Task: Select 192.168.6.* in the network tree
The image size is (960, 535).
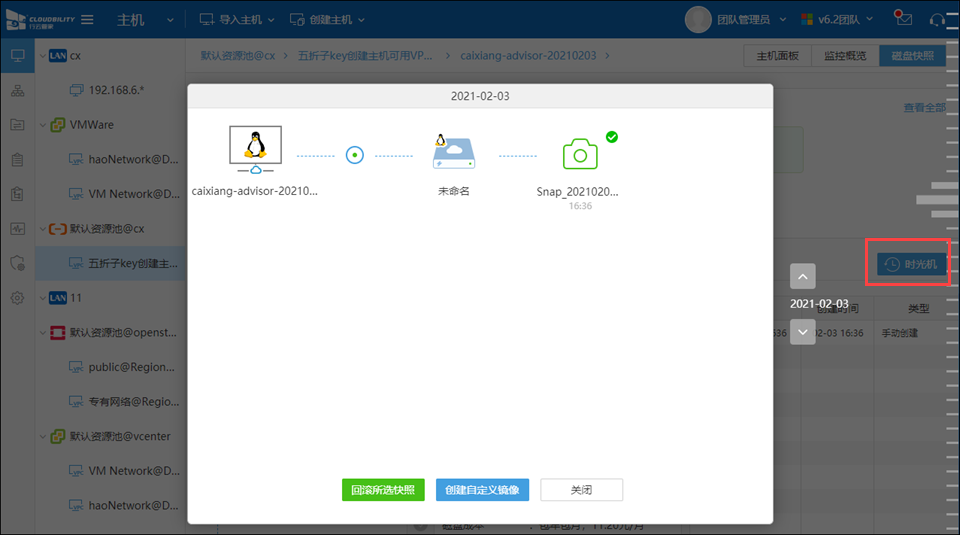Action: tap(116, 90)
